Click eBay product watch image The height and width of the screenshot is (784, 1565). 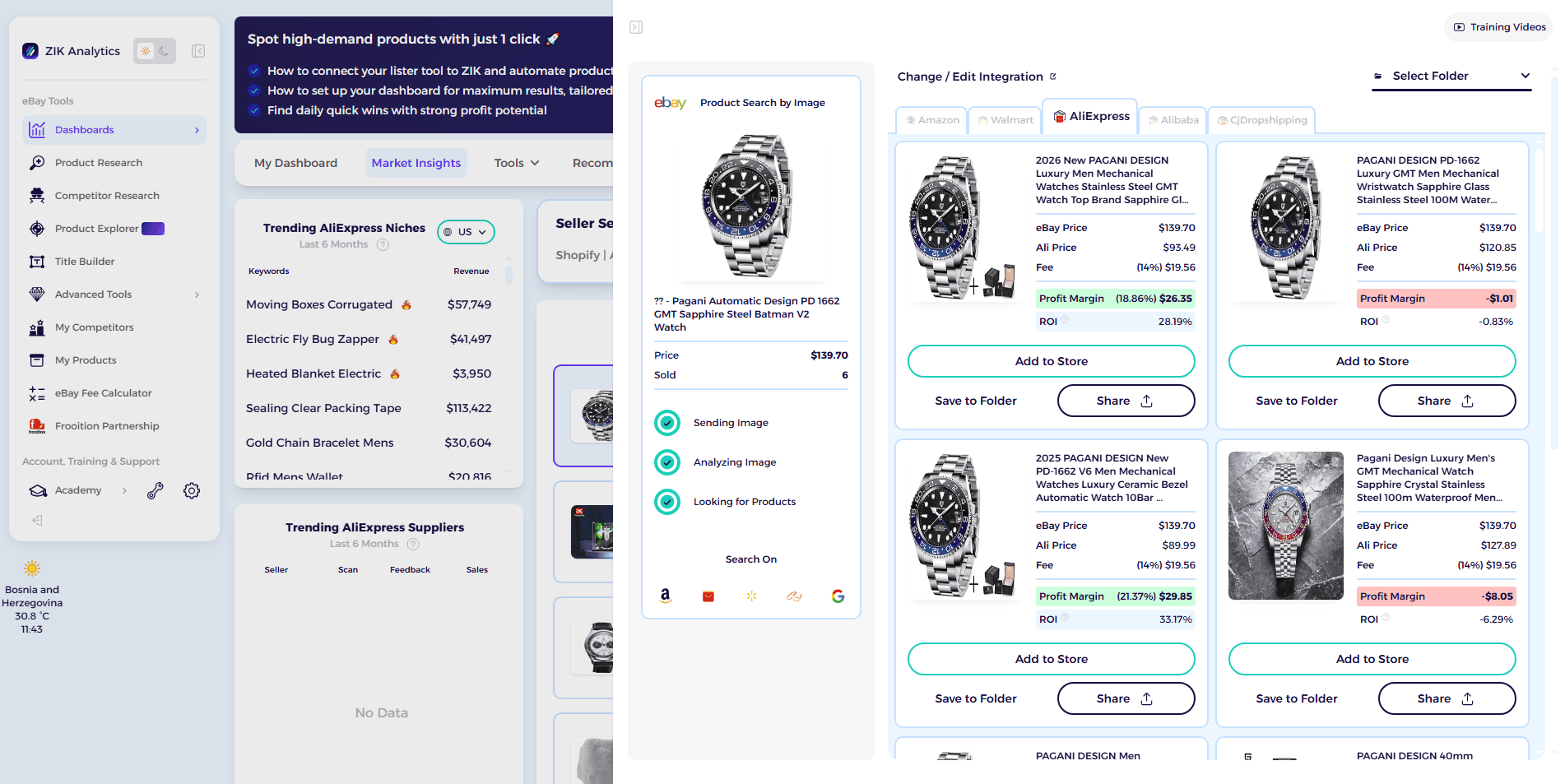(750, 205)
